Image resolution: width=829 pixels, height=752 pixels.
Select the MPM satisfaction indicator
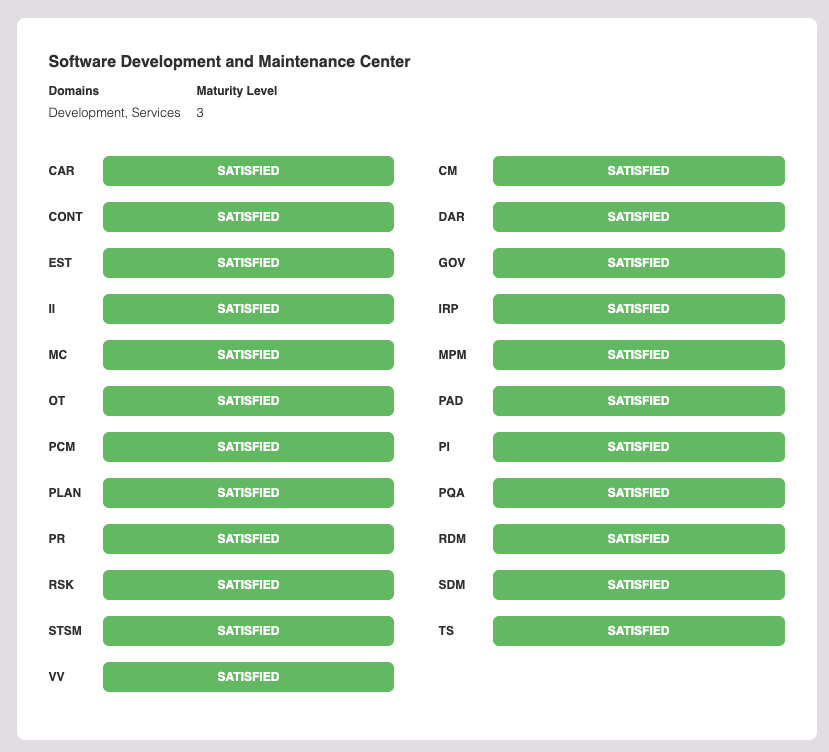tap(638, 355)
